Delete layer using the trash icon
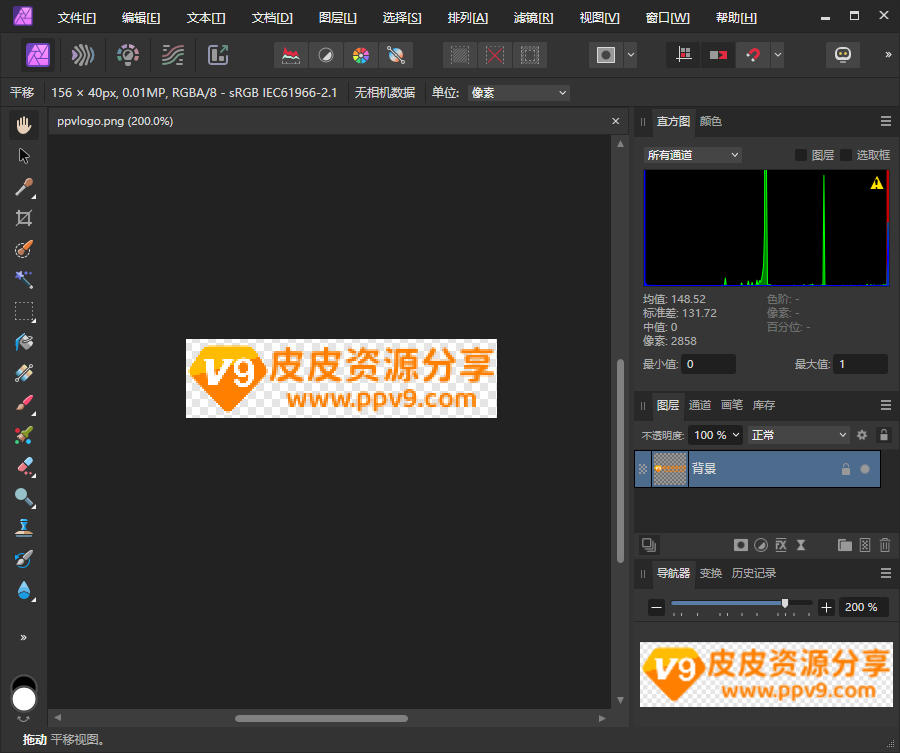Image resolution: width=900 pixels, height=753 pixels. click(x=885, y=545)
